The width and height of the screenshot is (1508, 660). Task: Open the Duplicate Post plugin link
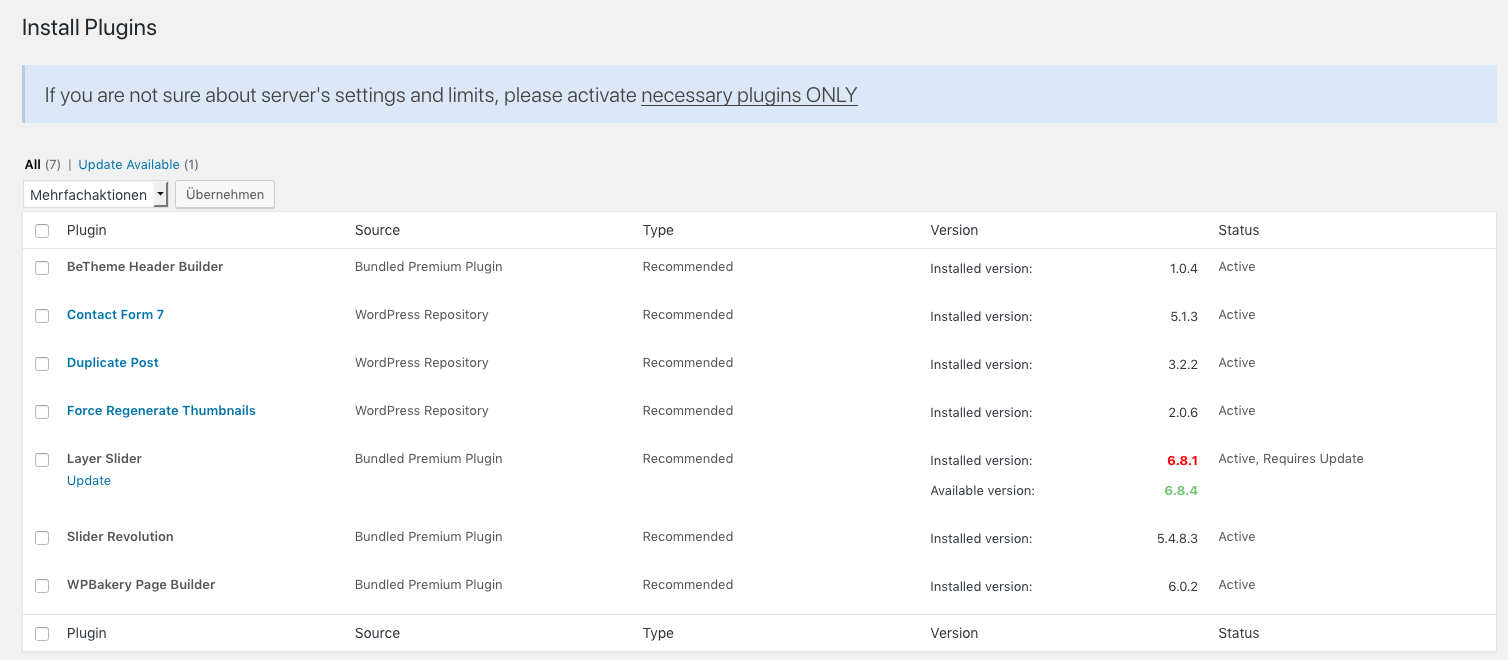coord(113,363)
